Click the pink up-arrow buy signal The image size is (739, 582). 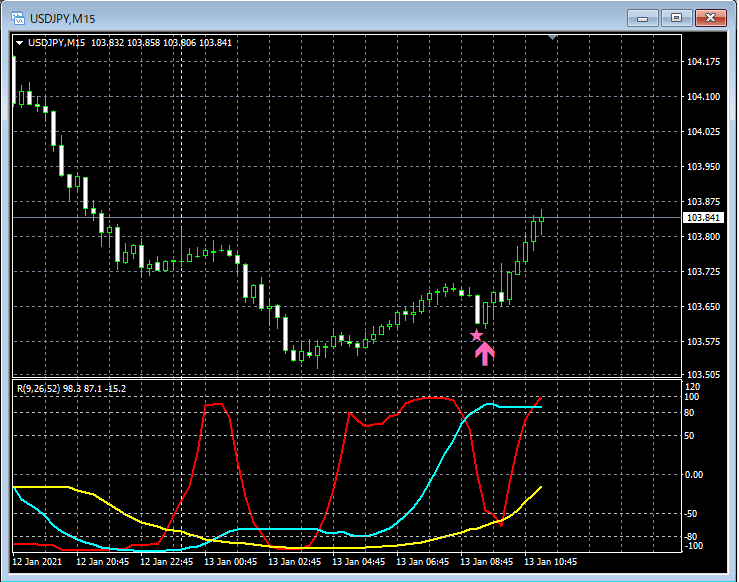pos(484,353)
